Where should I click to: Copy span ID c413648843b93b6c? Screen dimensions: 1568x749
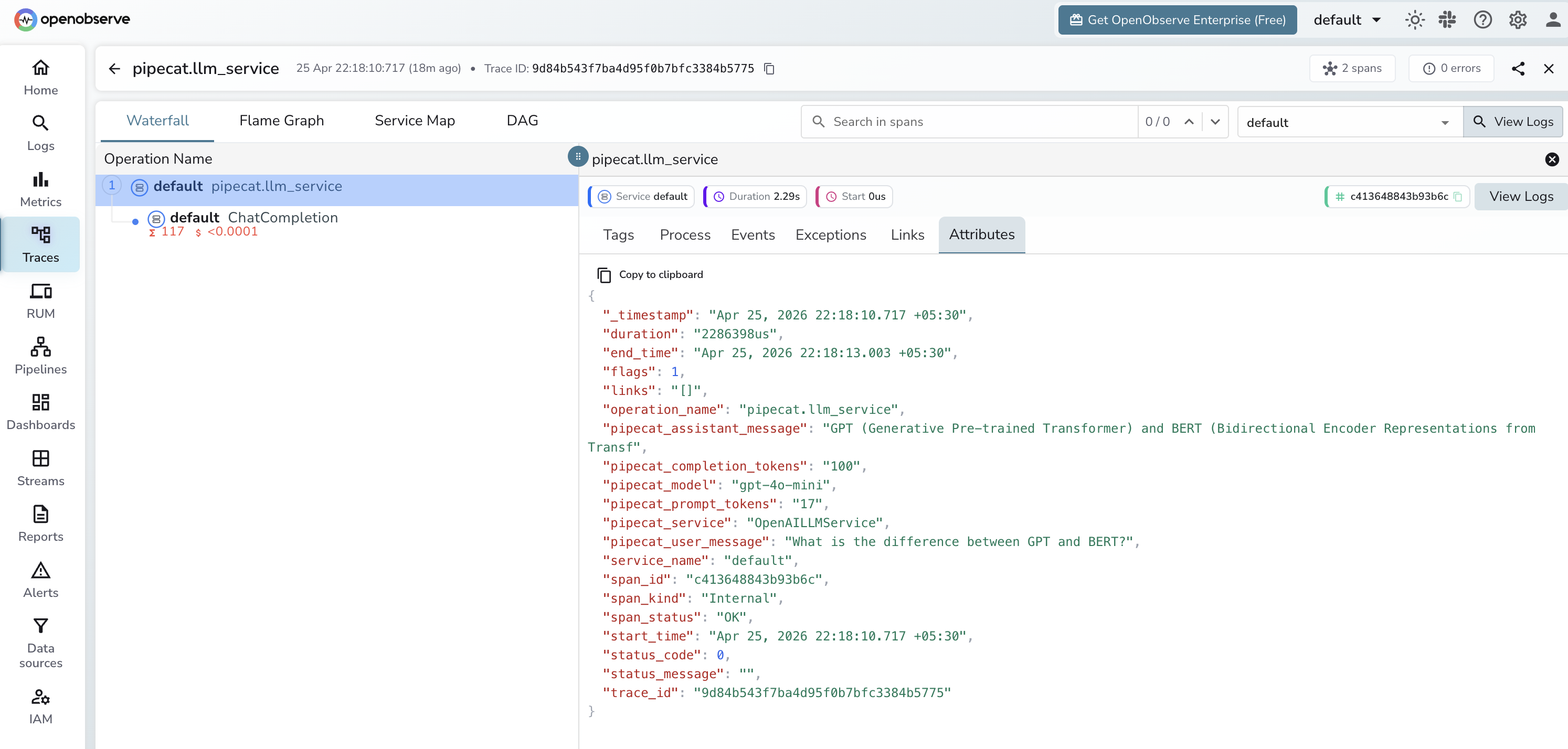click(x=1458, y=197)
